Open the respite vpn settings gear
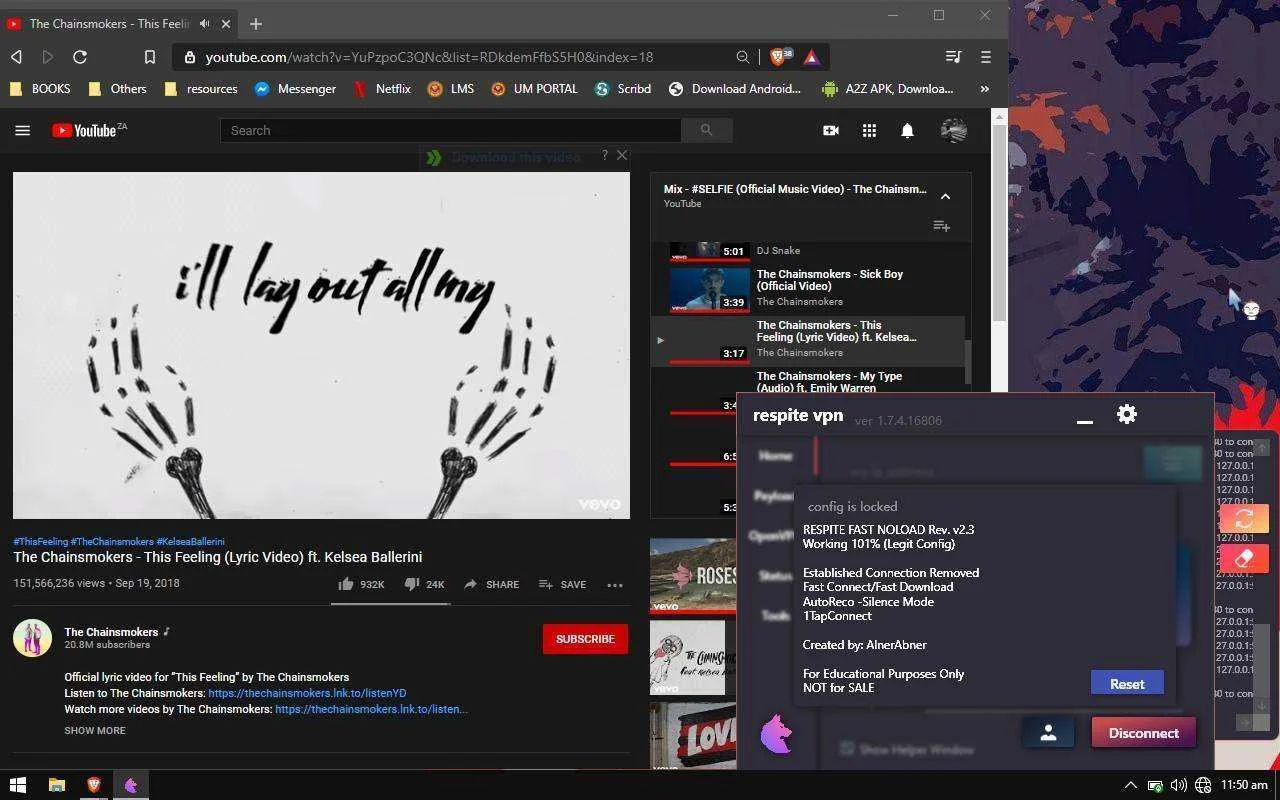1280x800 pixels. 1127,414
